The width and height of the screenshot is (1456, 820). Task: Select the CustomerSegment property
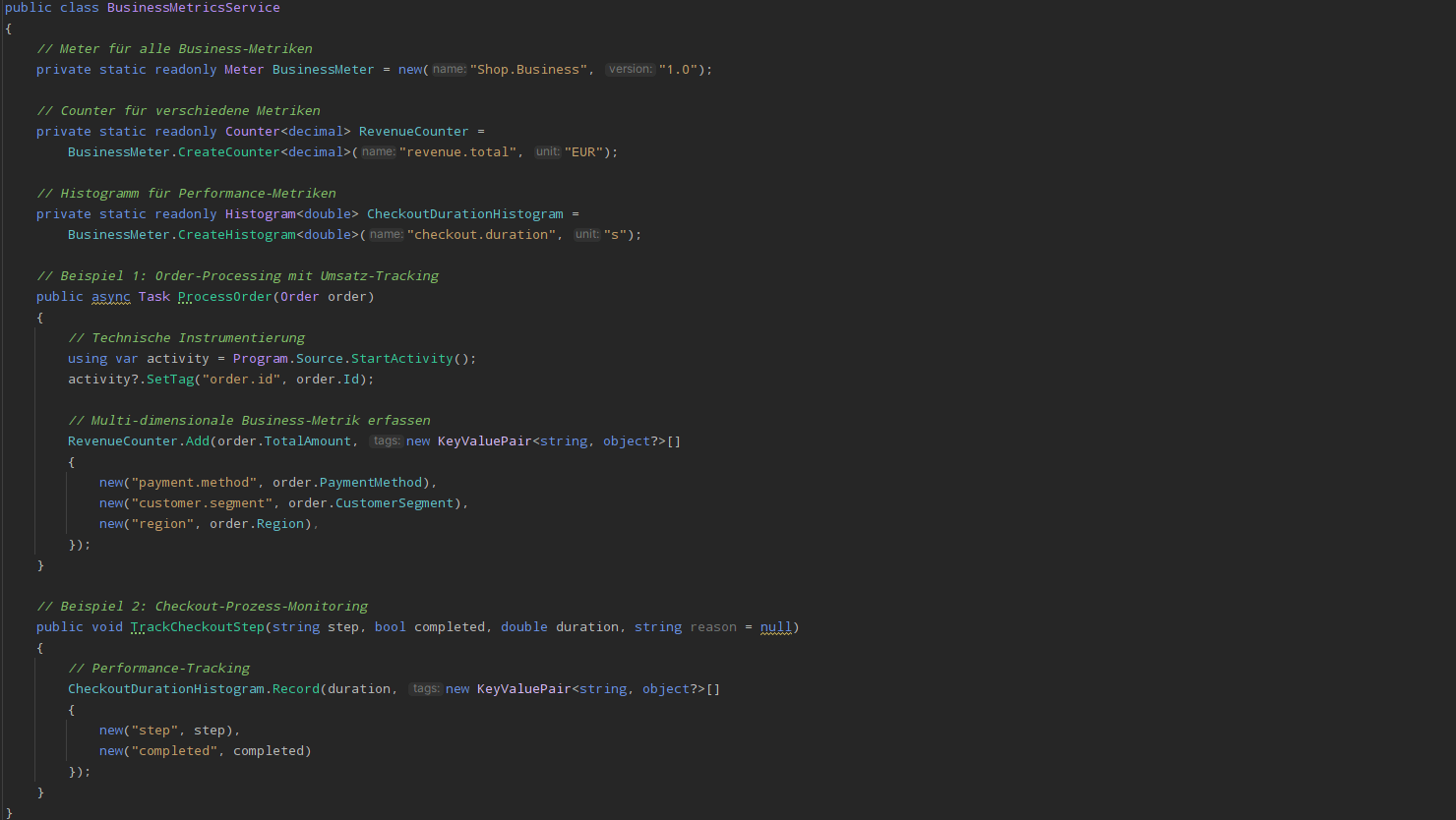[394, 503]
